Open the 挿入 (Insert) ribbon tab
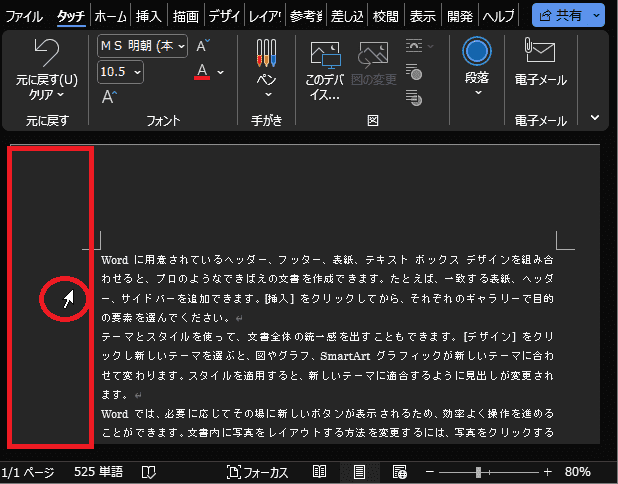 click(148, 16)
